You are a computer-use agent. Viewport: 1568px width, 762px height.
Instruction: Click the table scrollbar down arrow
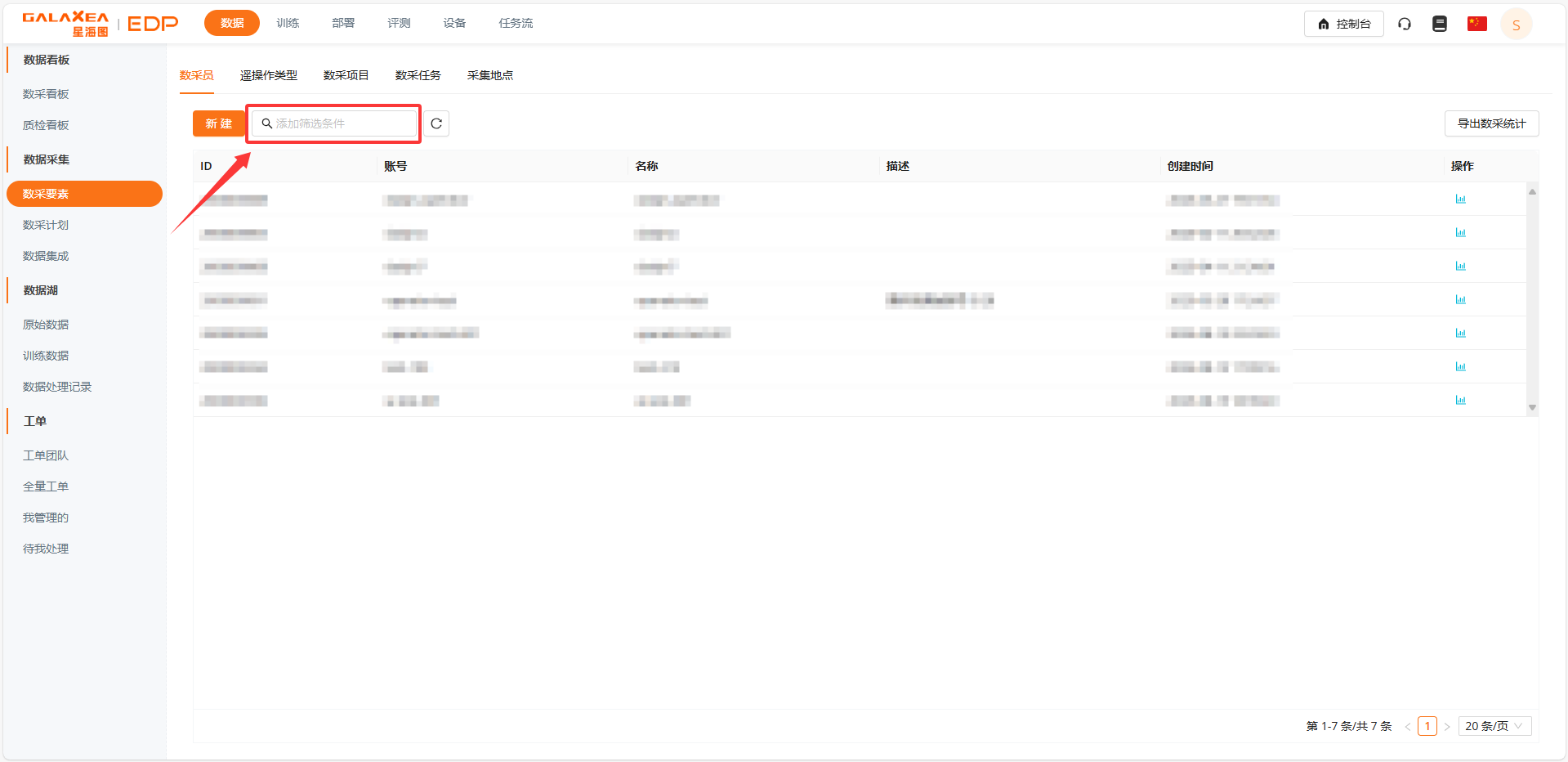[x=1532, y=407]
